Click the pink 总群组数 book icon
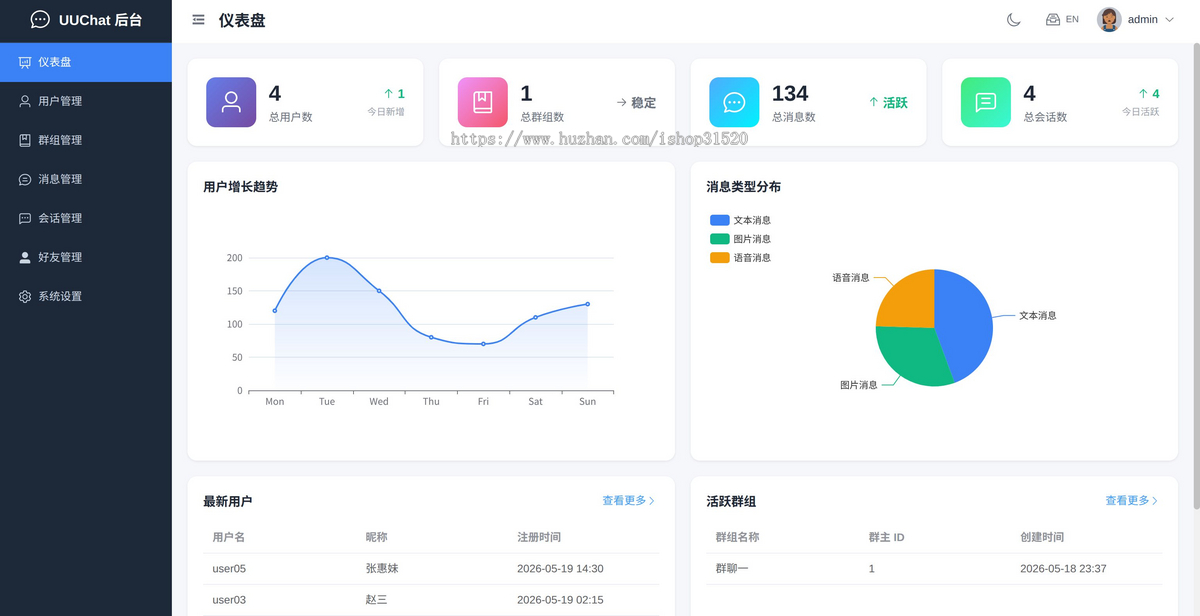This screenshot has width=1200, height=616. coord(483,102)
